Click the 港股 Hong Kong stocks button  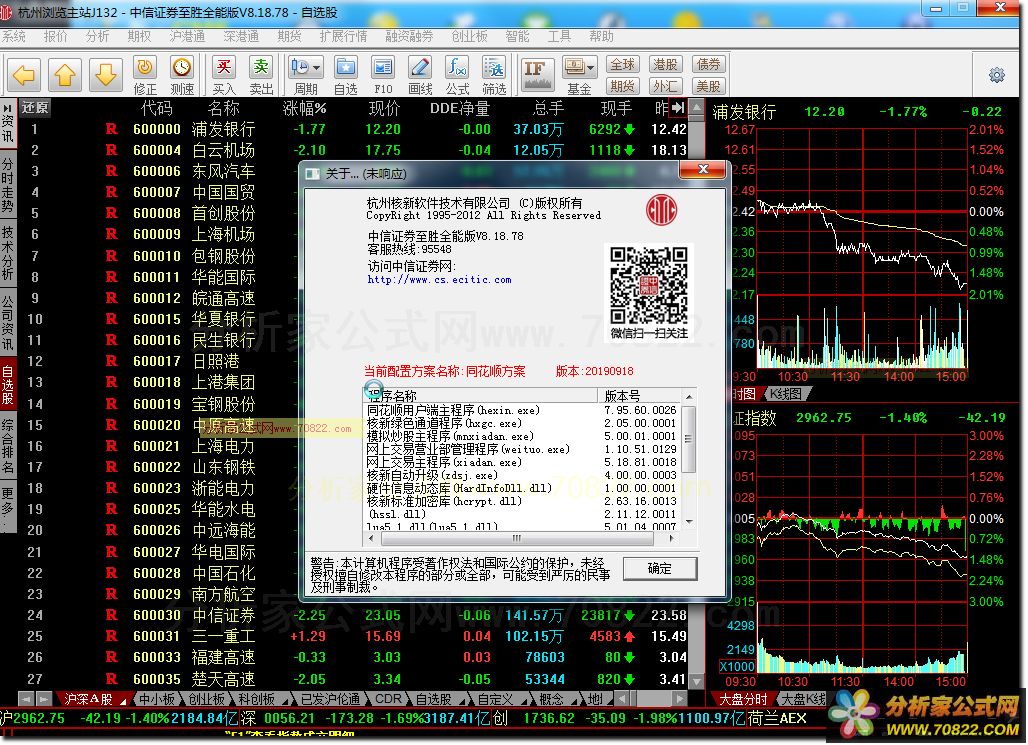pos(665,64)
